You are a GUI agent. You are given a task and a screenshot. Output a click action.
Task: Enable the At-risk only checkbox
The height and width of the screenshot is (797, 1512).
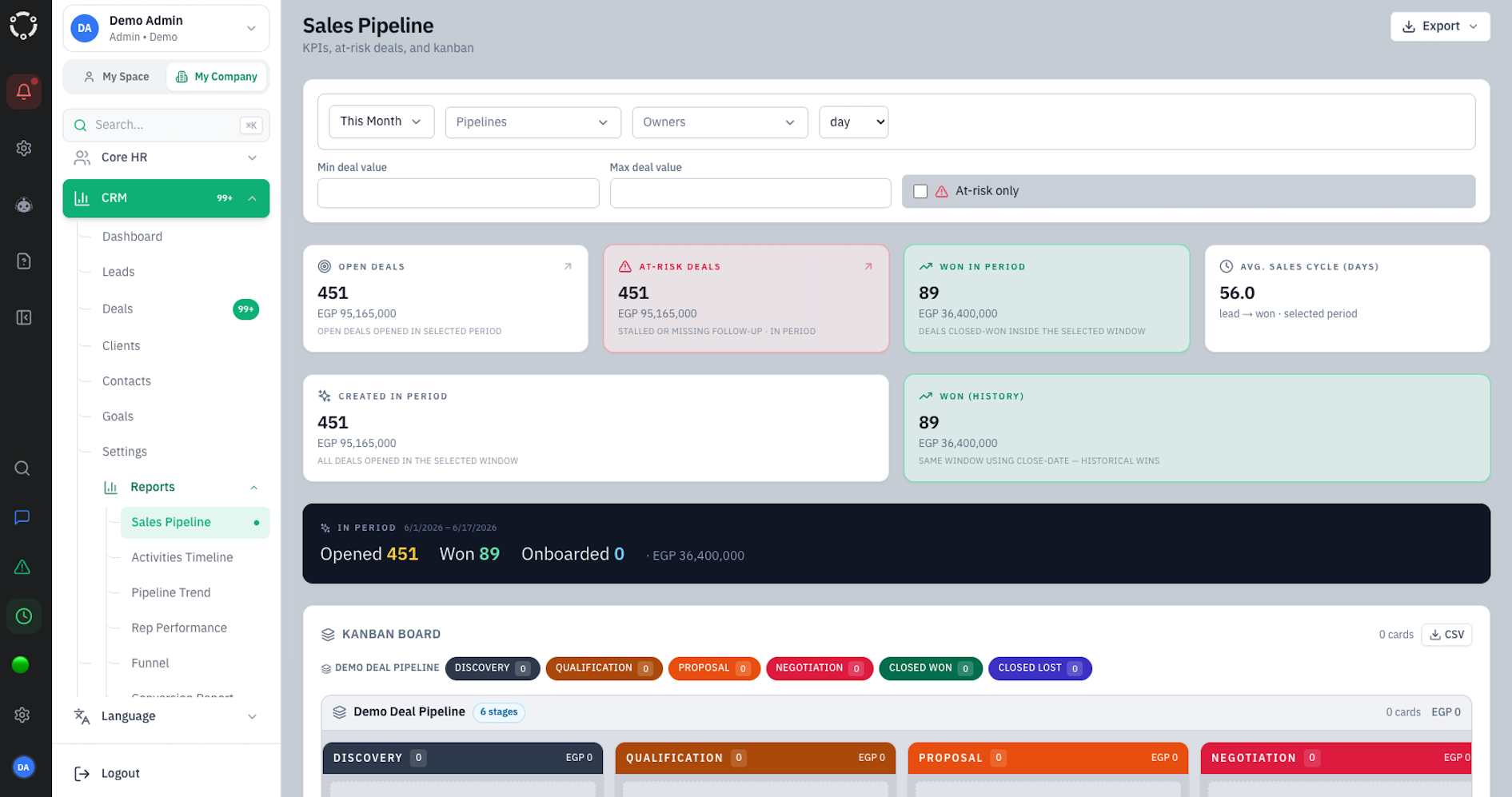pyautogui.click(x=920, y=191)
